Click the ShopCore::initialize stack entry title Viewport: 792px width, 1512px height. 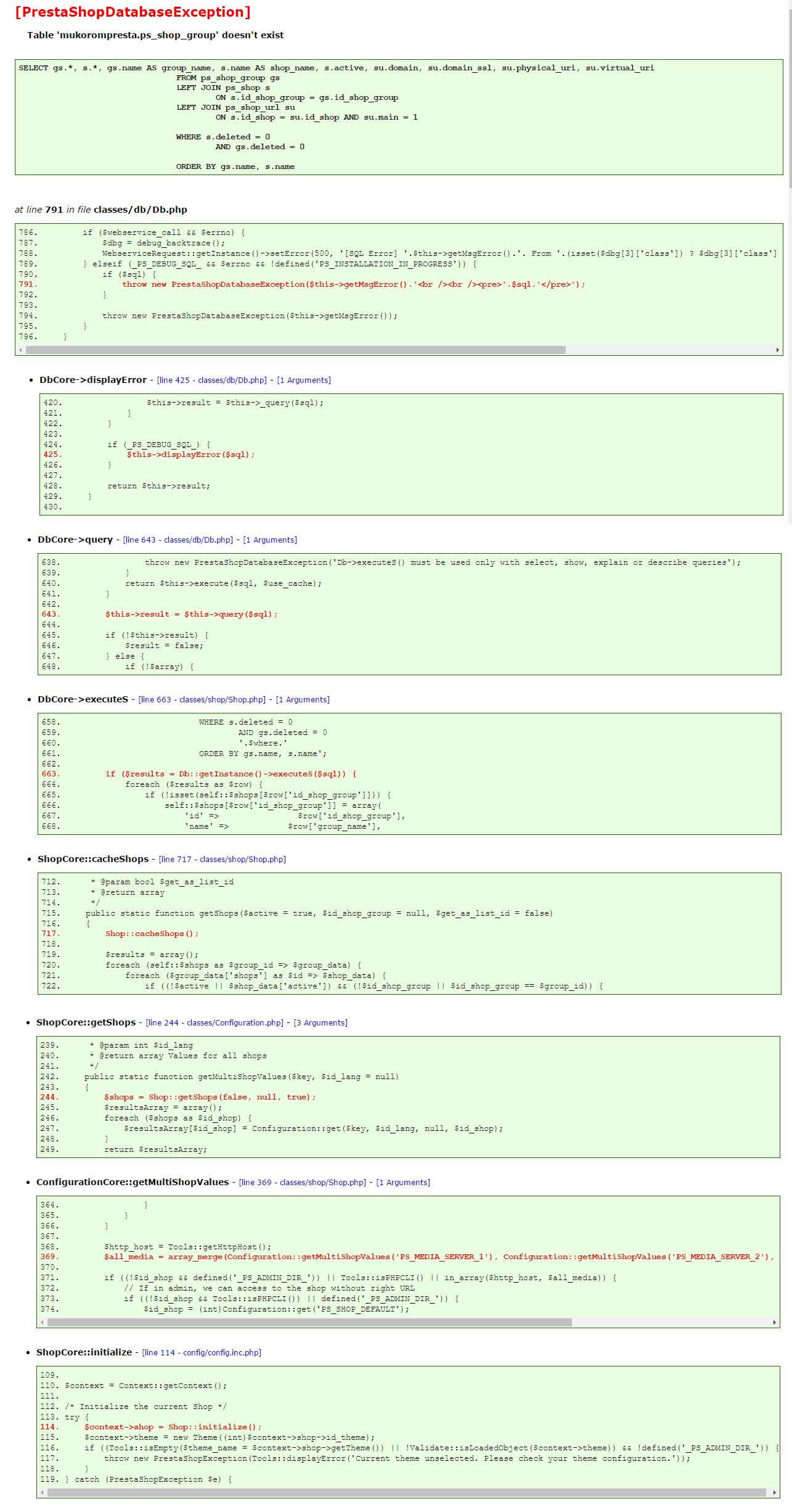pyautogui.click(x=84, y=1352)
